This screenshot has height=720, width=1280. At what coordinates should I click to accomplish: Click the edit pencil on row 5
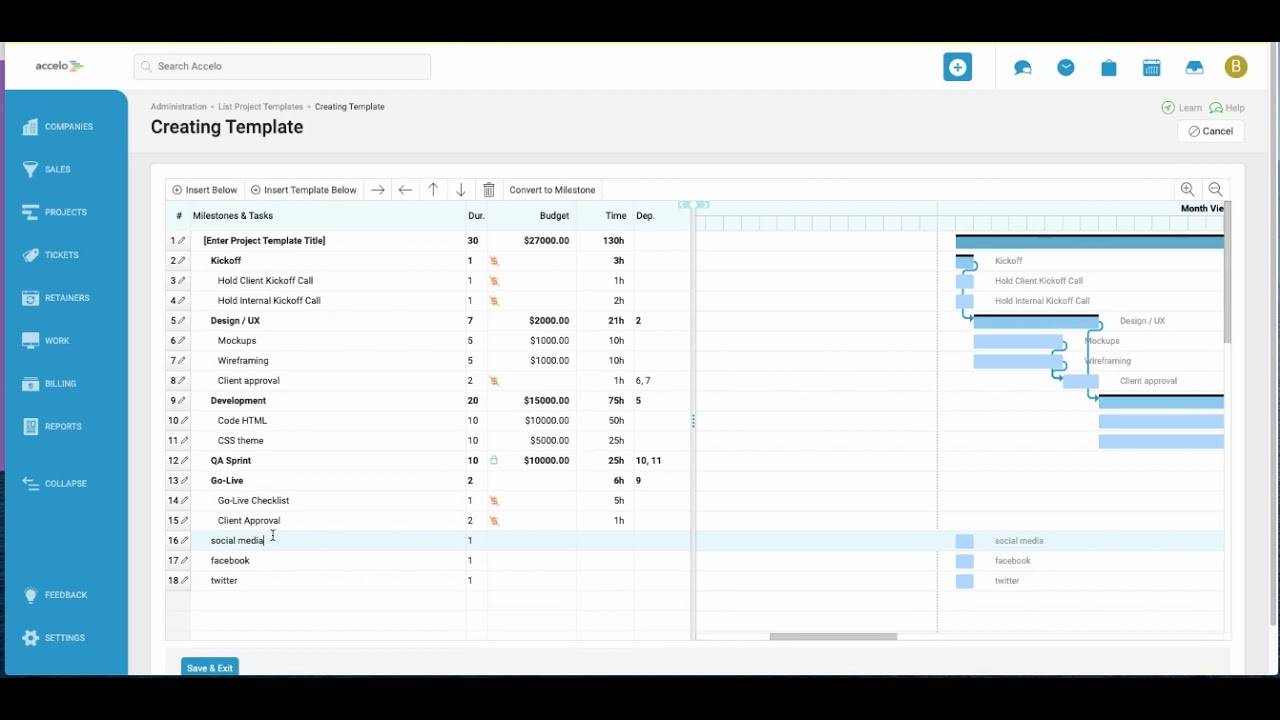point(182,321)
